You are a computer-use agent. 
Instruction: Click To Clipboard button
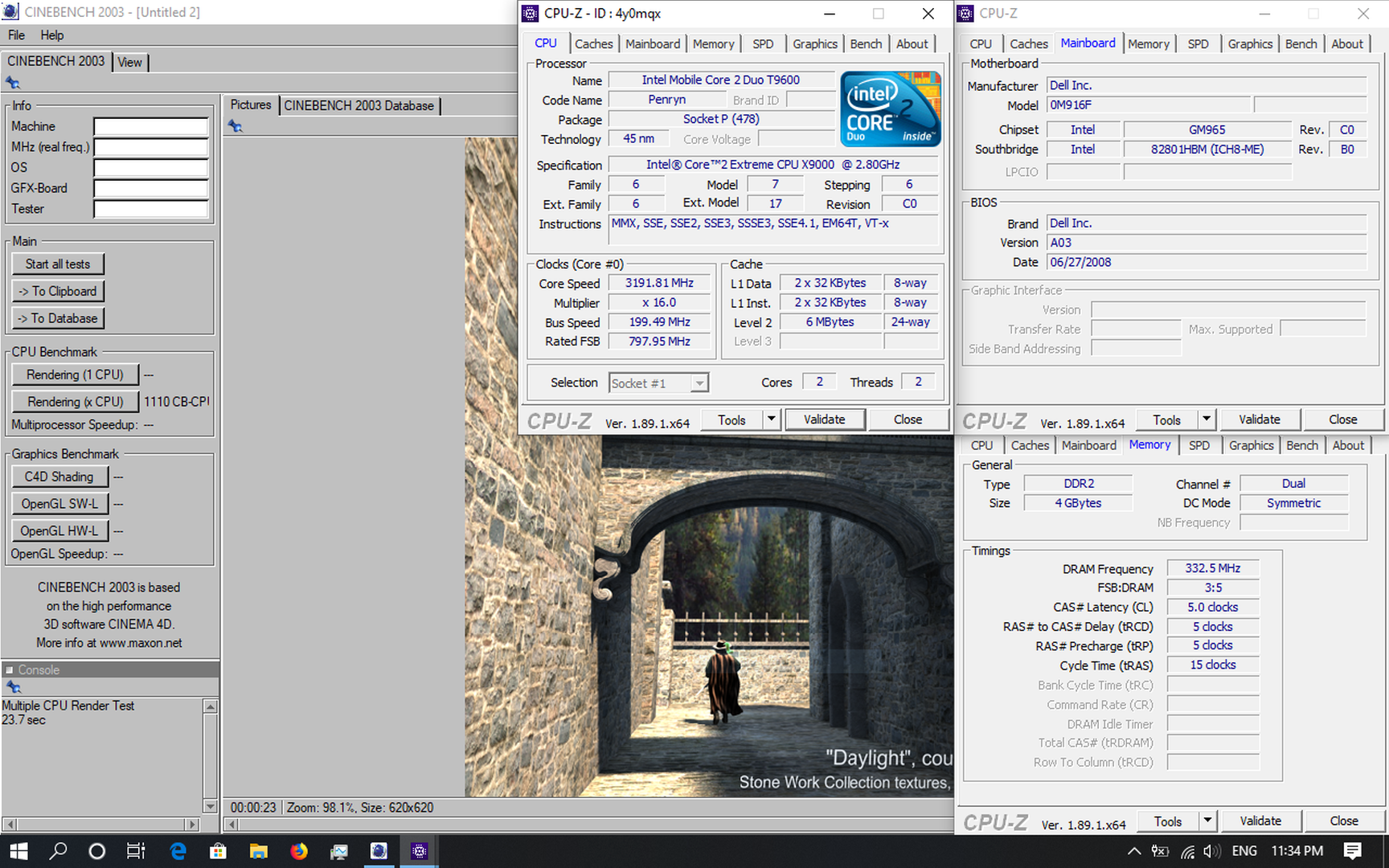[x=58, y=292]
